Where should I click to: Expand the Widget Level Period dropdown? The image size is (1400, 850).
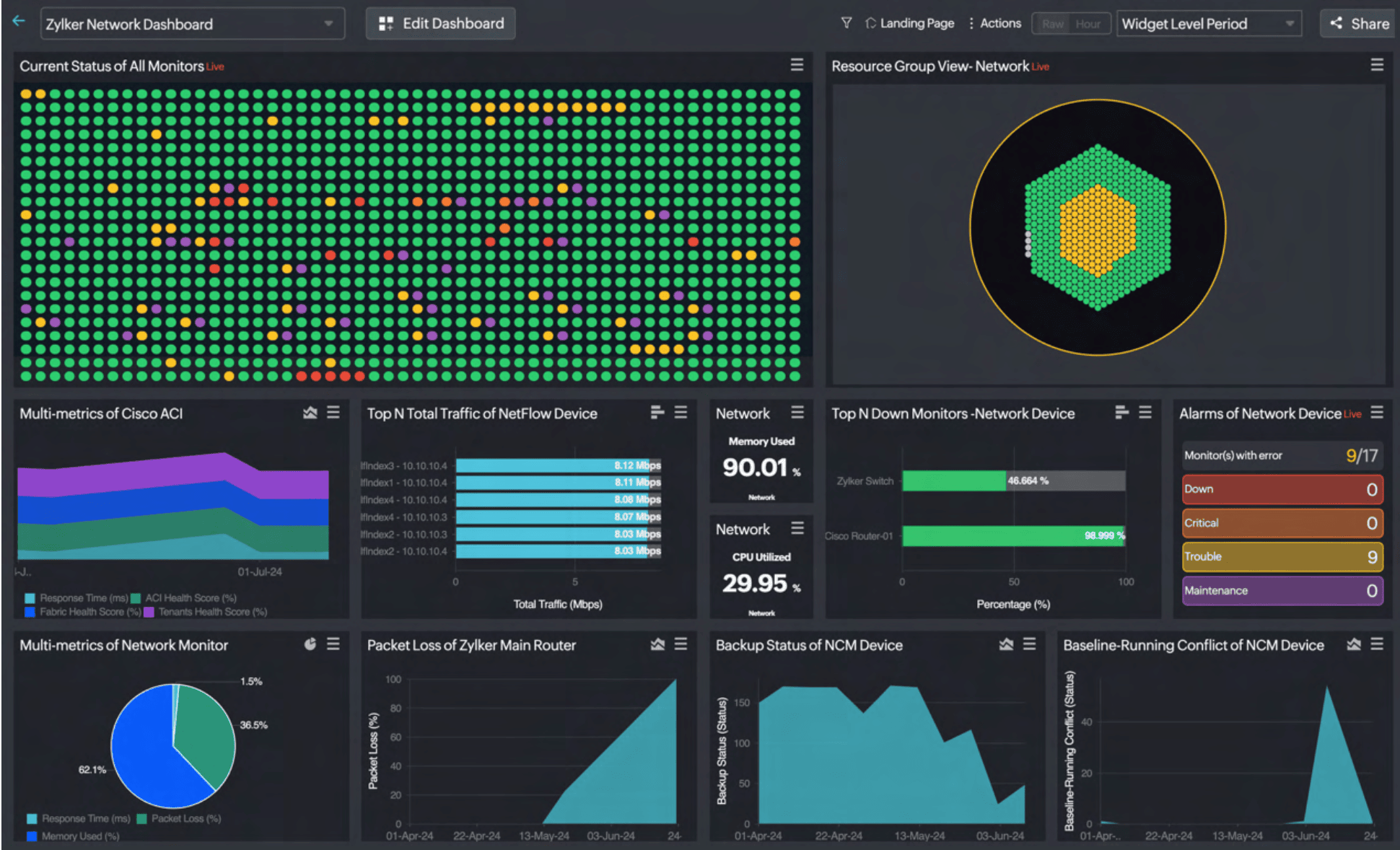click(x=1208, y=24)
